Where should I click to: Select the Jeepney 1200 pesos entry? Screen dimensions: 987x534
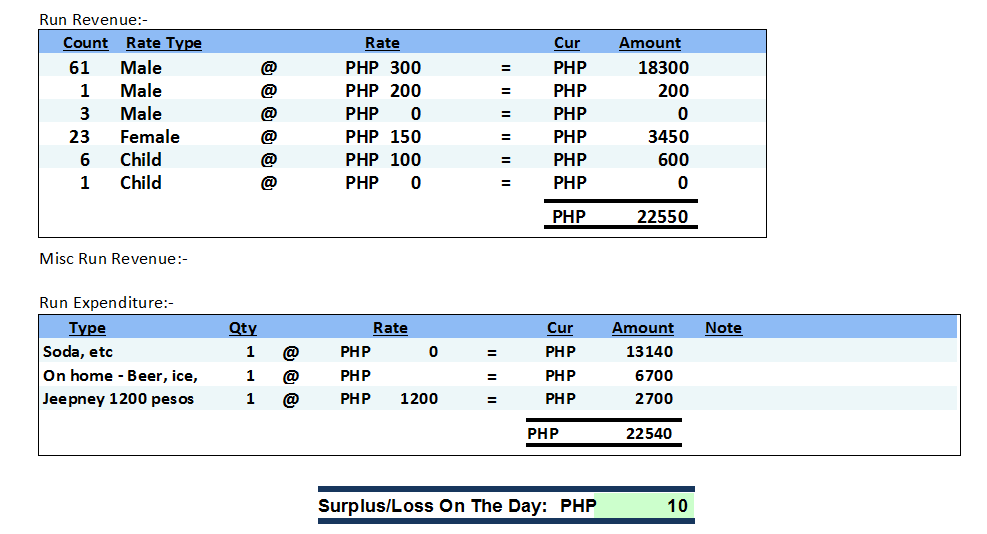[118, 399]
